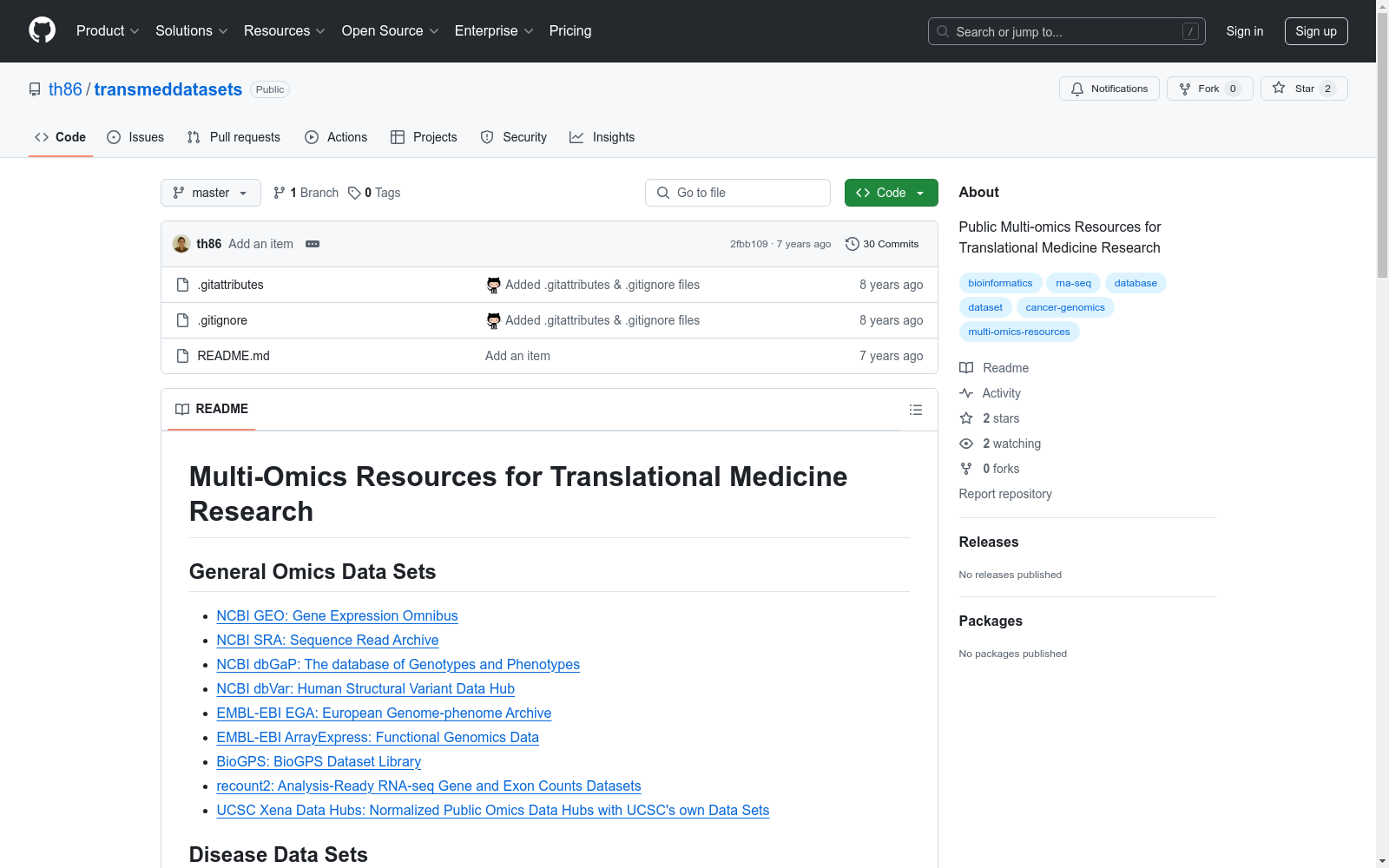The image size is (1389, 868).
Task: Click the database topic tag
Action: (1136, 283)
